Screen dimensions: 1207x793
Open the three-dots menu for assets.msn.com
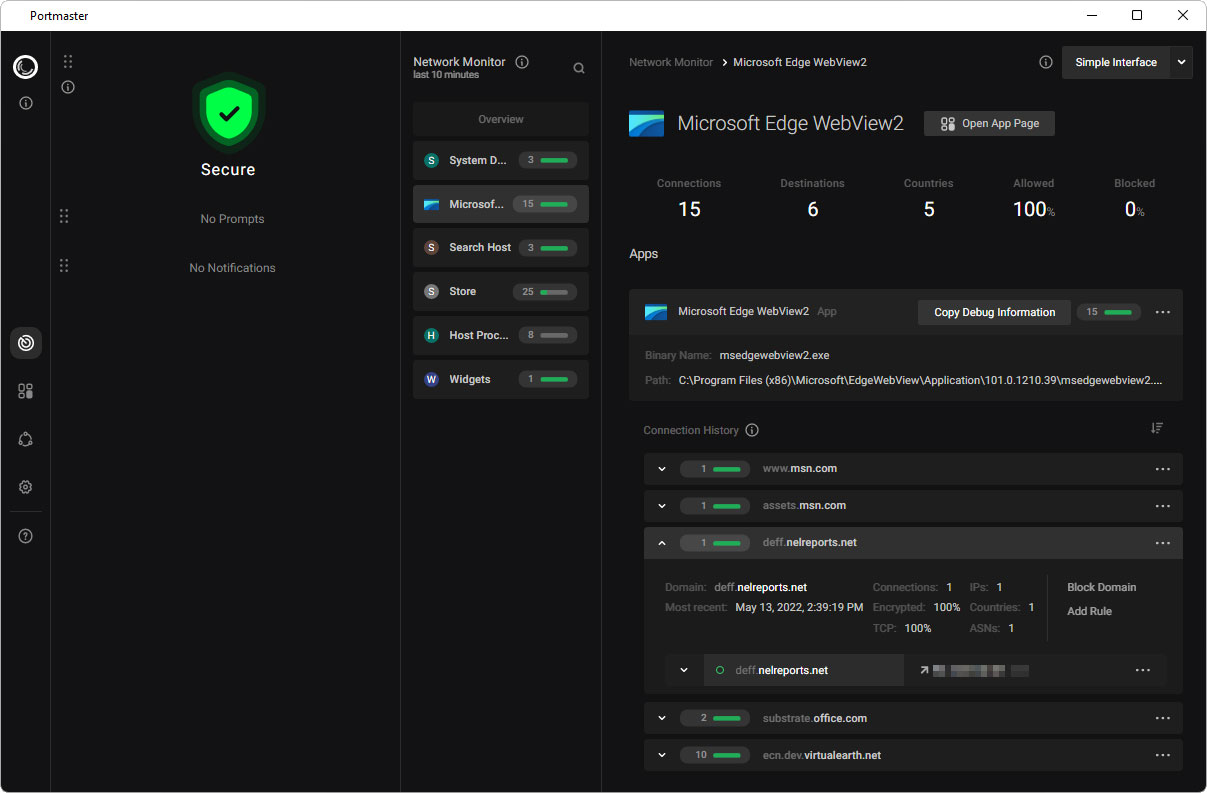click(1163, 506)
